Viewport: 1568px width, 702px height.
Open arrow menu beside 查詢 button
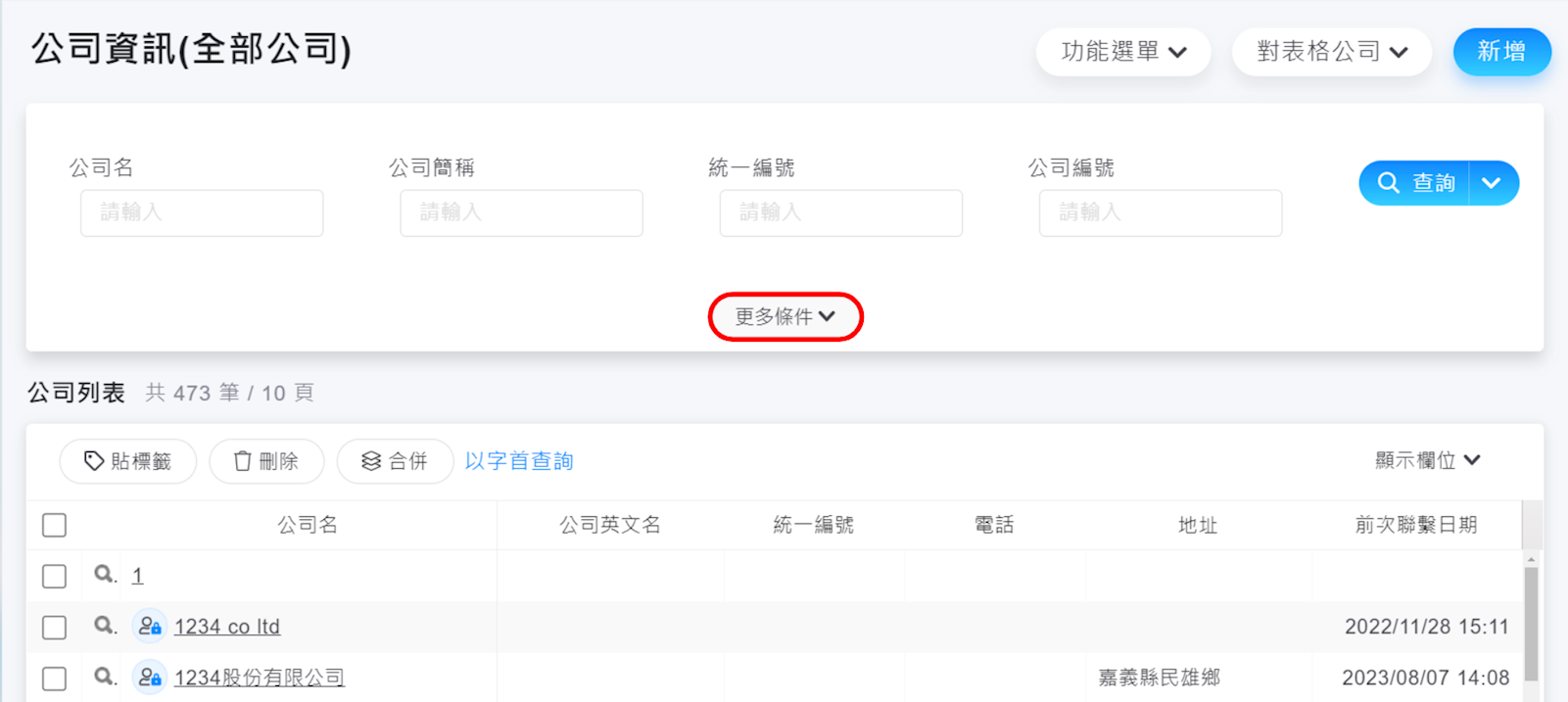(x=1492, y=183)
